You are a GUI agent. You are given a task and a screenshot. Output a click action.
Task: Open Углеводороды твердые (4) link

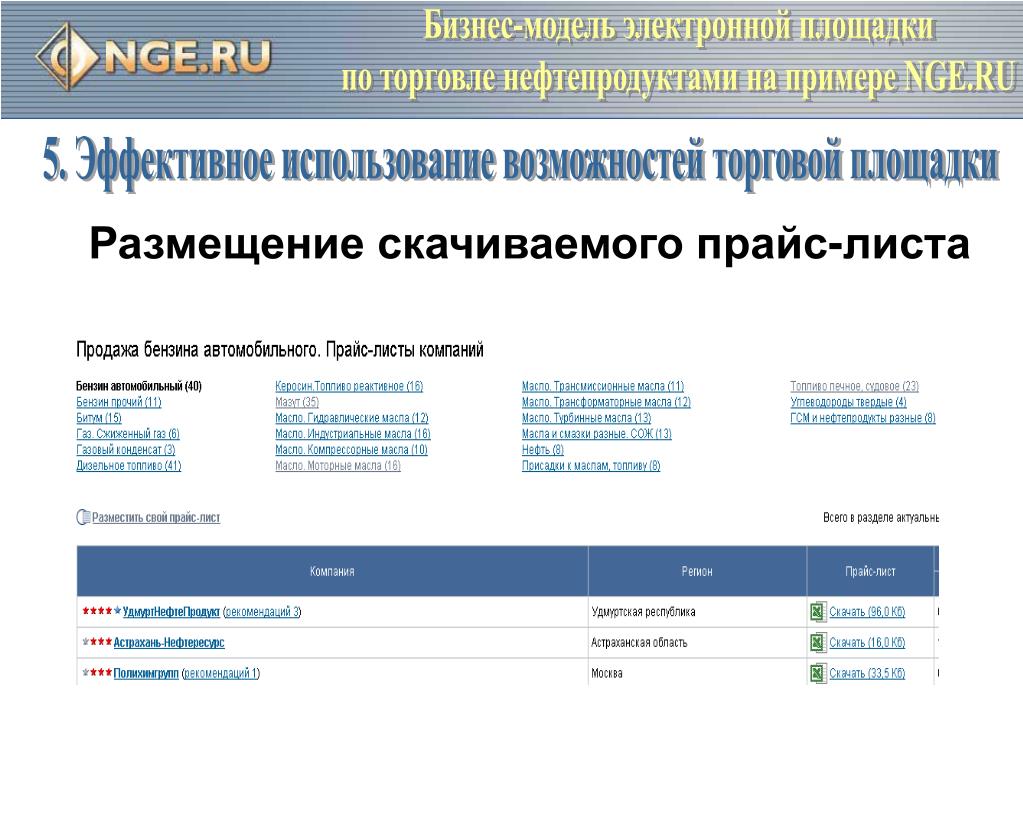click(x=848, y=402)
